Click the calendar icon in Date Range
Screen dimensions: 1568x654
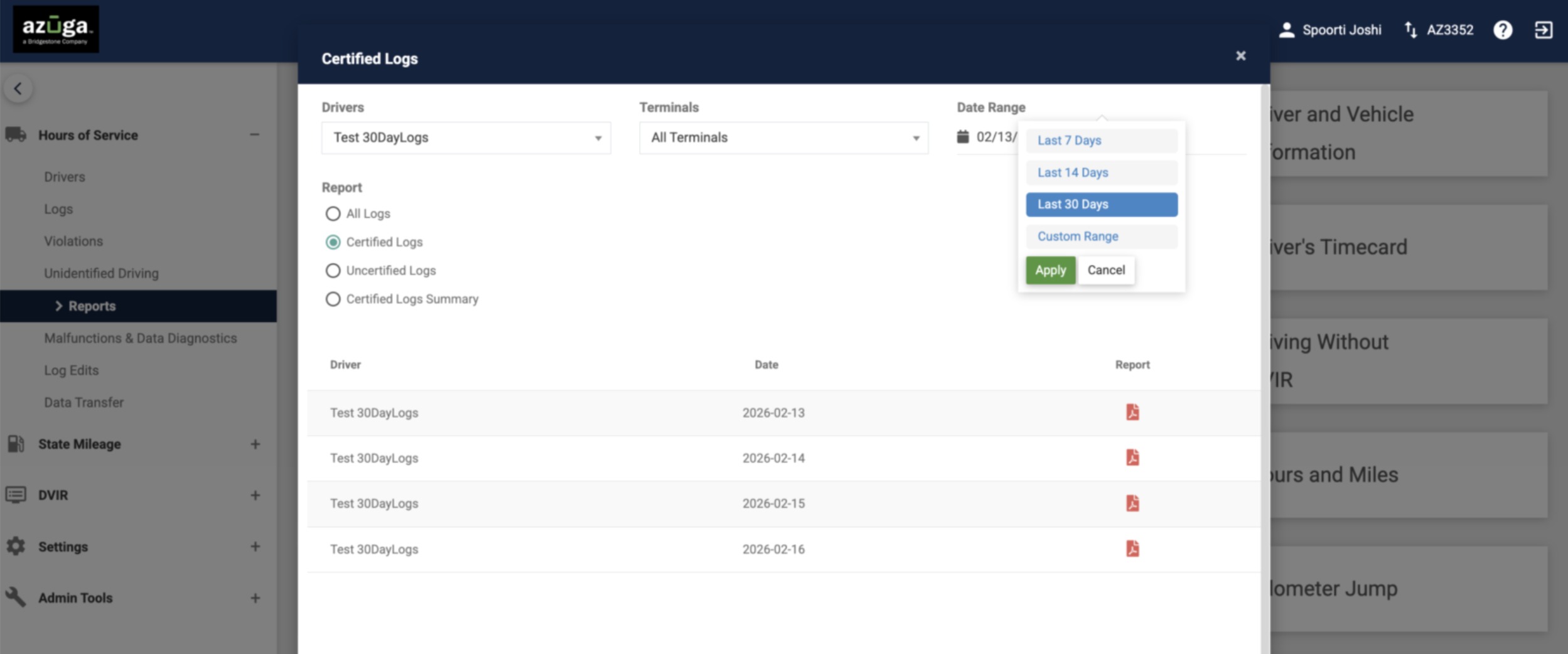click(963, 136)
